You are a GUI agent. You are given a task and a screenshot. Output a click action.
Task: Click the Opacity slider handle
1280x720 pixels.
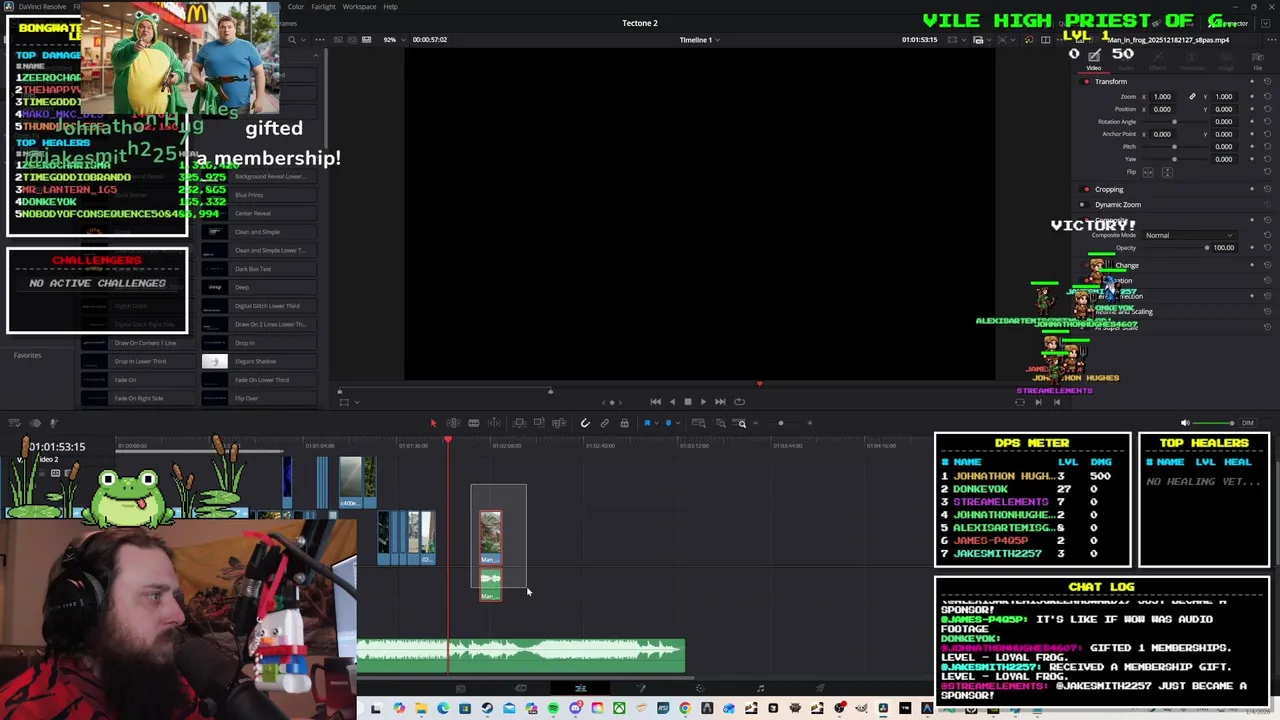tap(1207, 248)
